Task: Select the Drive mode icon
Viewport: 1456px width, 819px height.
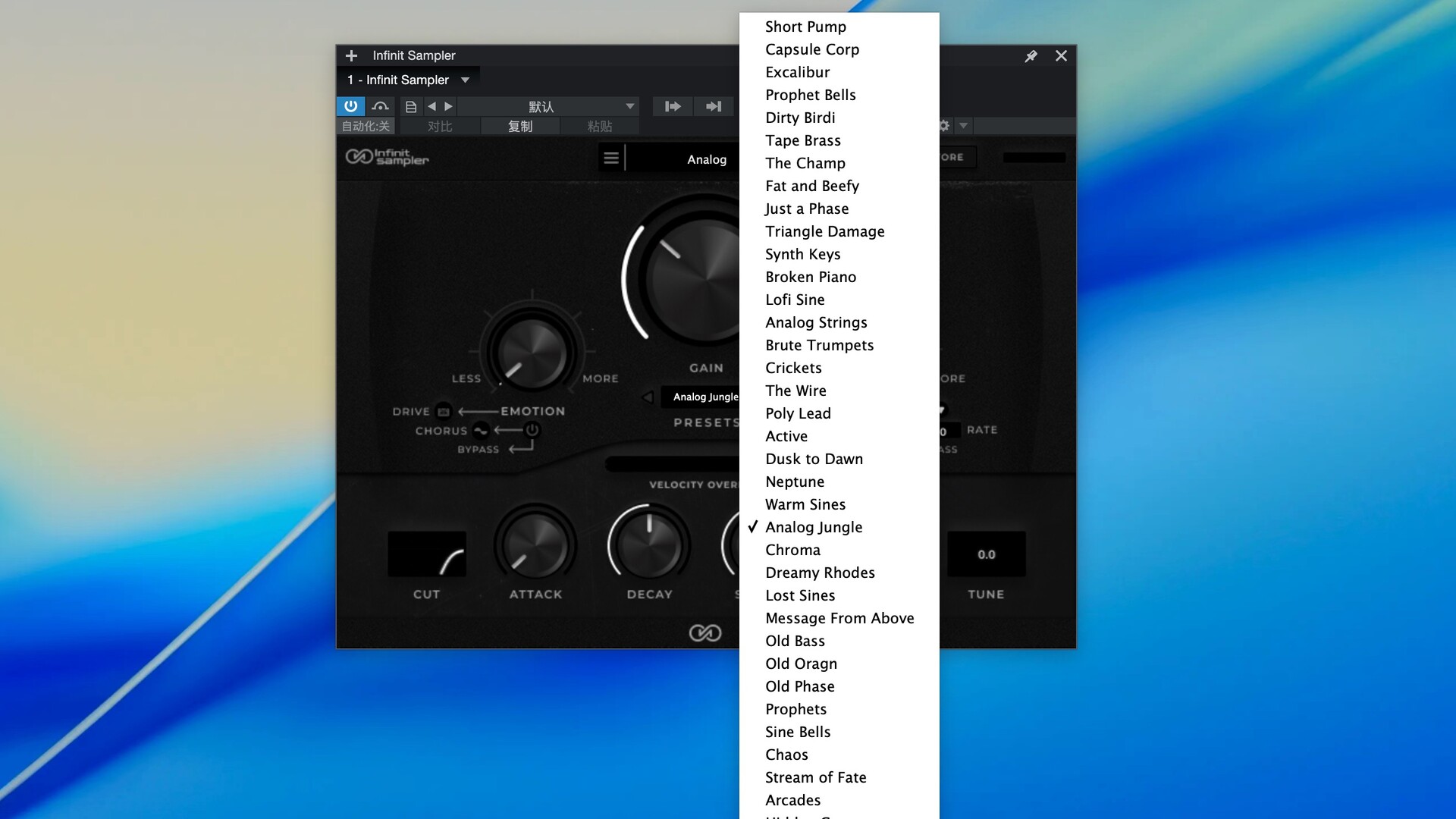Action: [x=444, y=412]
